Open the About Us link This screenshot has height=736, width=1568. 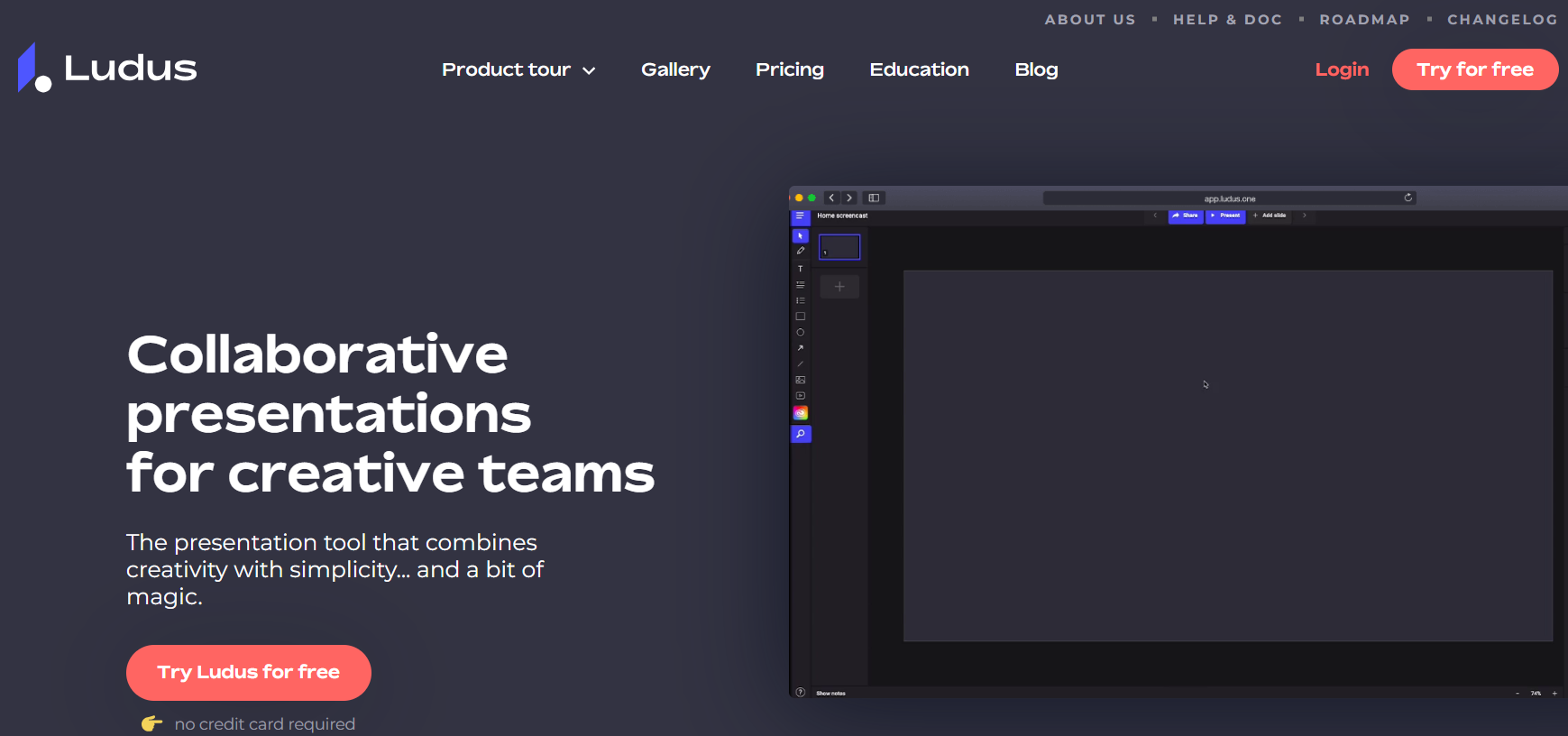coord(1090,19)
